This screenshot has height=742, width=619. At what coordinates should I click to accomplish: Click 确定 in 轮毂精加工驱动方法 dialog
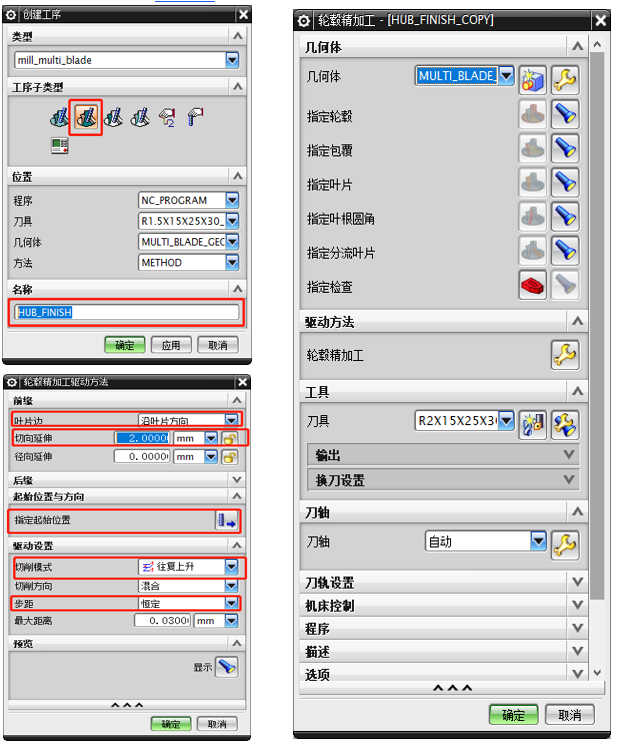coord(171,724)
